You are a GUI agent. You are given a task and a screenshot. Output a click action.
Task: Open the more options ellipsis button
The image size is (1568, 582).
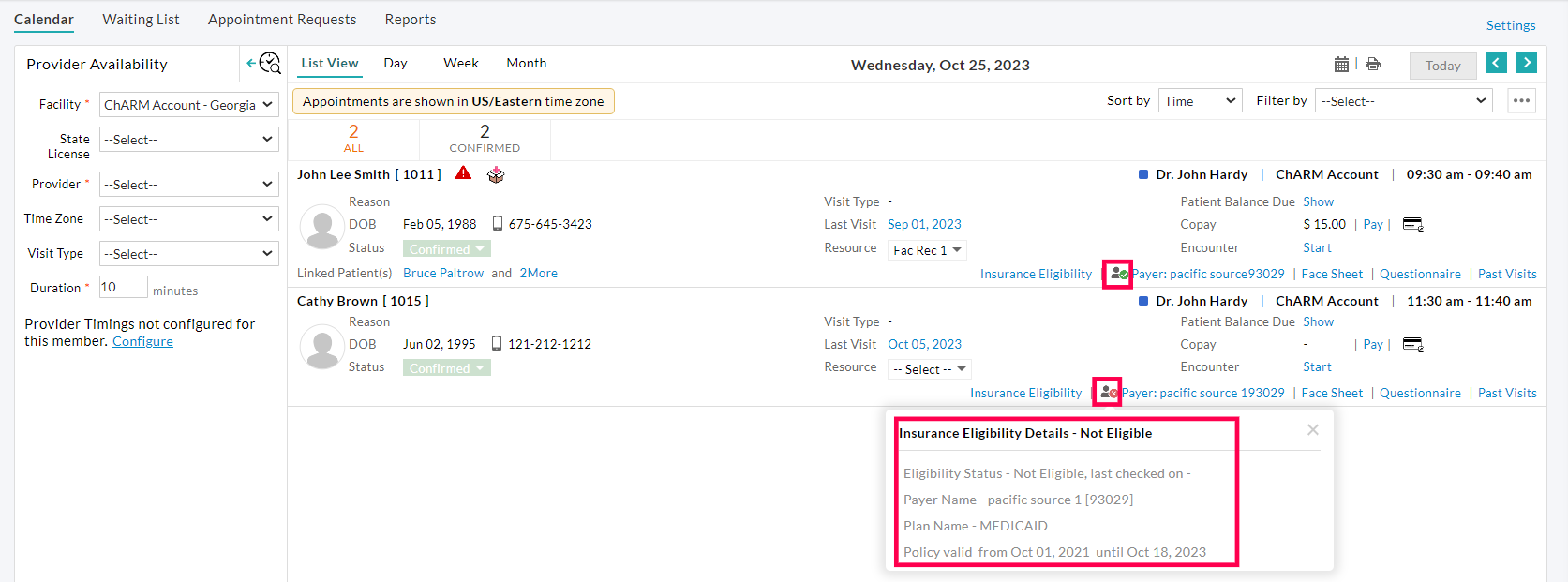1521,101
